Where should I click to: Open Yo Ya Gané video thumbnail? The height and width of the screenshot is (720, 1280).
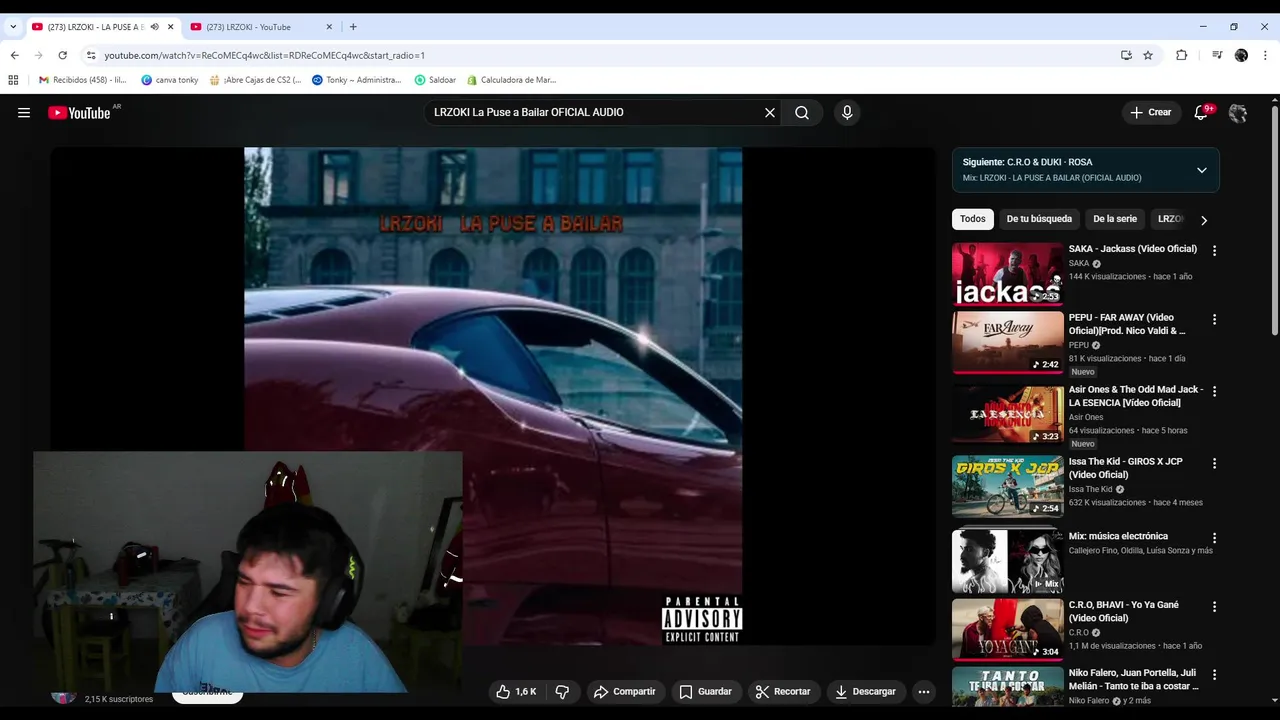click(x=1007, y=630)
